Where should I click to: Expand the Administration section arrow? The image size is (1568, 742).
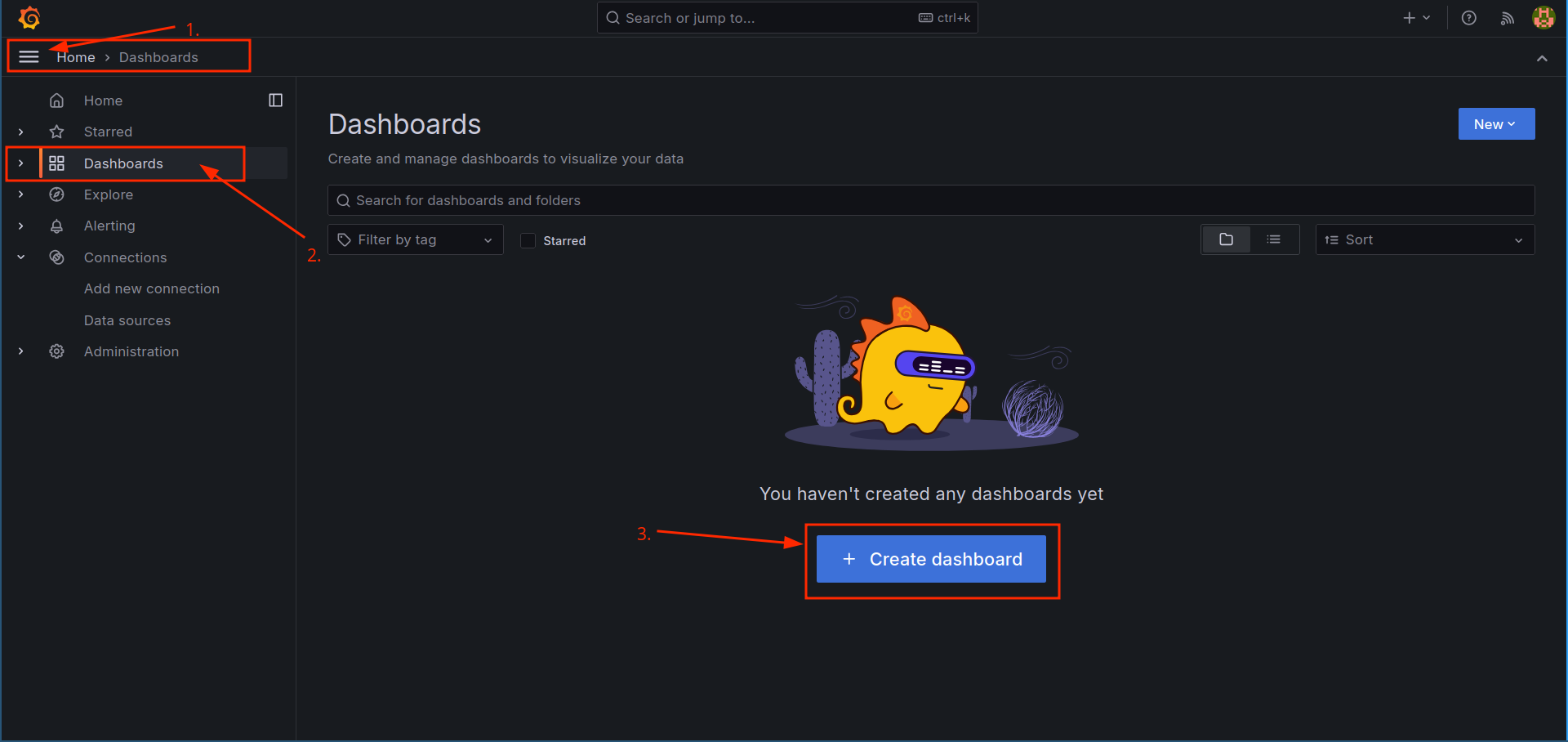tap(21, 351)
